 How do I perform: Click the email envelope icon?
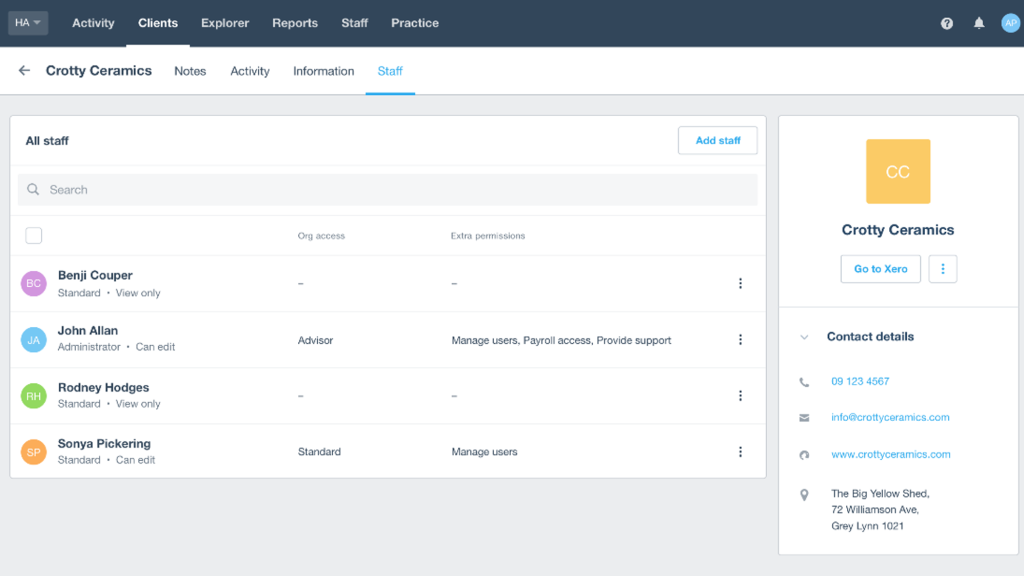pyautogui.click(x=804, y=418)
